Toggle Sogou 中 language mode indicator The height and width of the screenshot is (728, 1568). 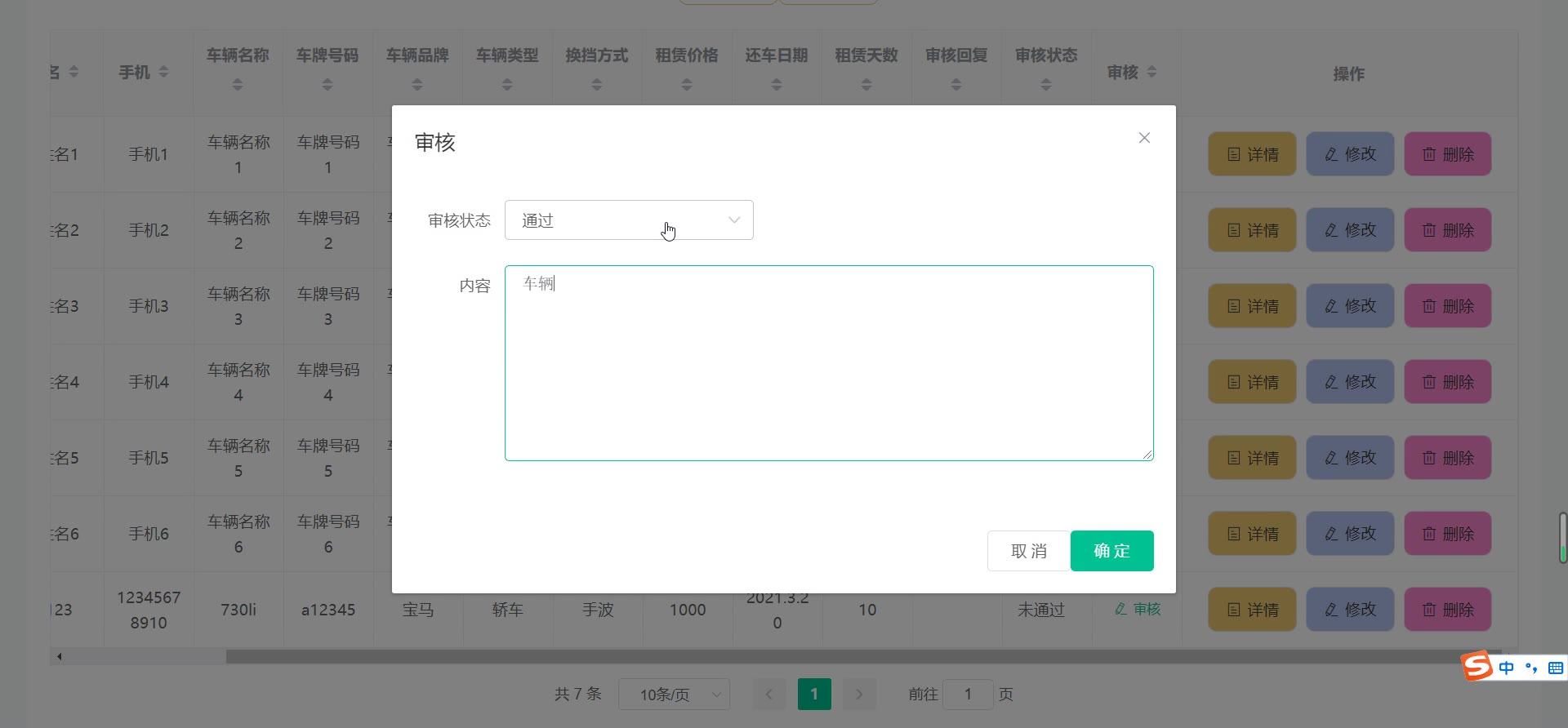coord(1507,668)
